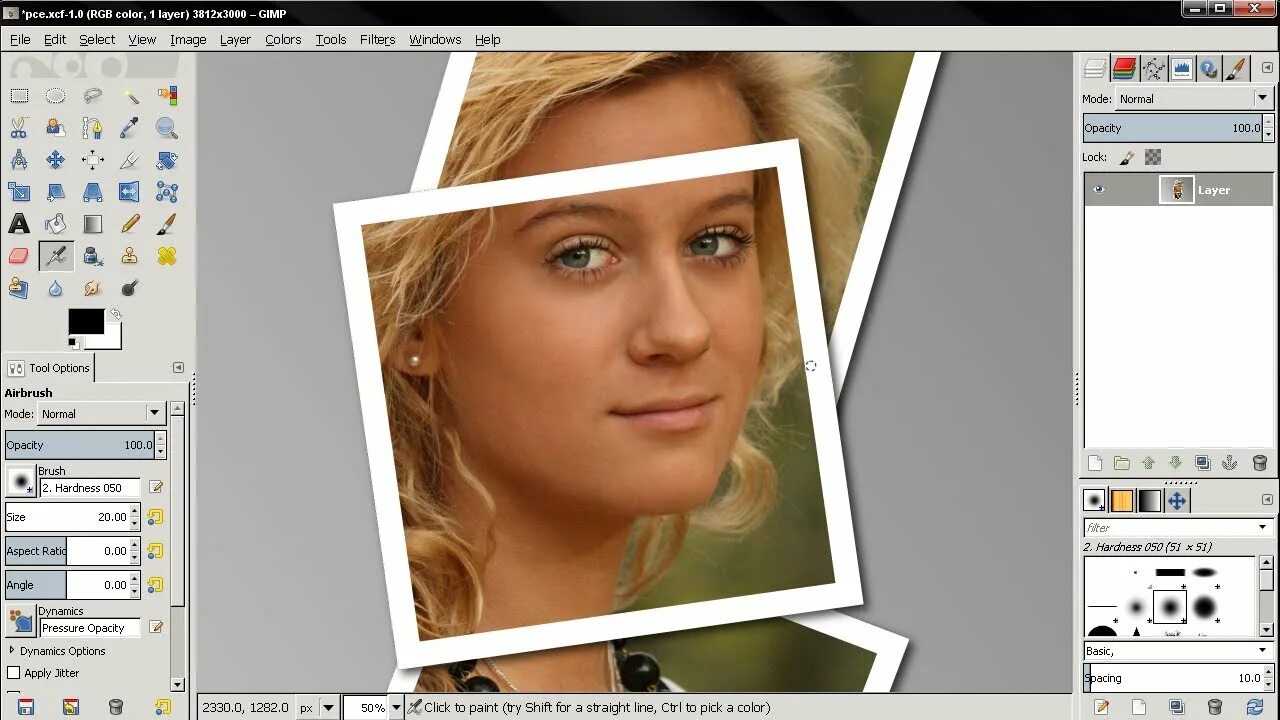This screenshot has height=720, width=1280.
Task: Click the foreground black color swatch
Action: click(86, 321)
